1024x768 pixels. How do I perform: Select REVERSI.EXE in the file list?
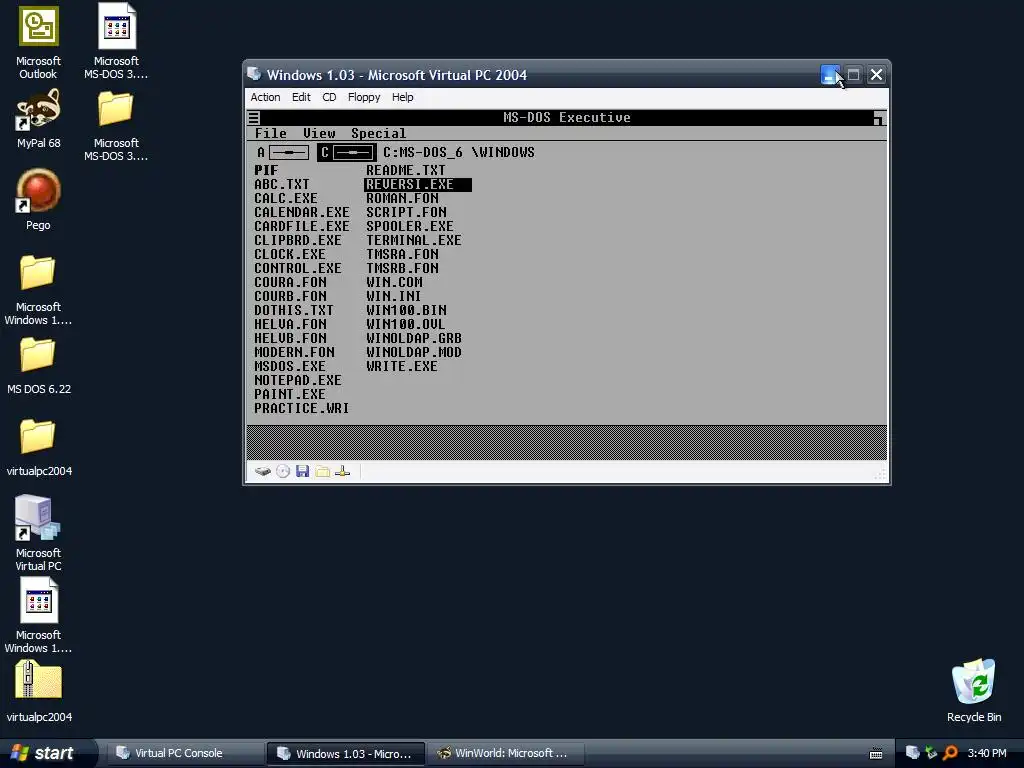[417, 185]
